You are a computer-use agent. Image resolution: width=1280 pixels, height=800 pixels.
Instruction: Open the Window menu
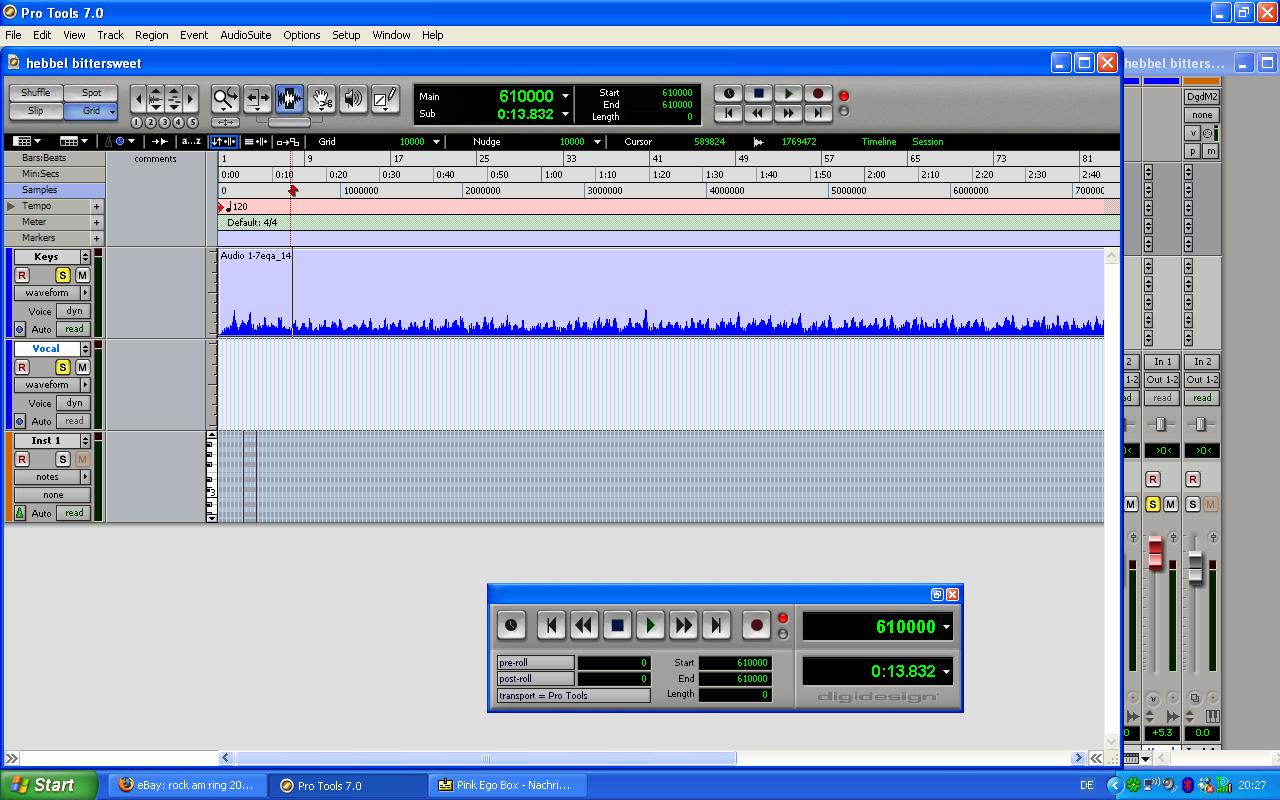391,35
